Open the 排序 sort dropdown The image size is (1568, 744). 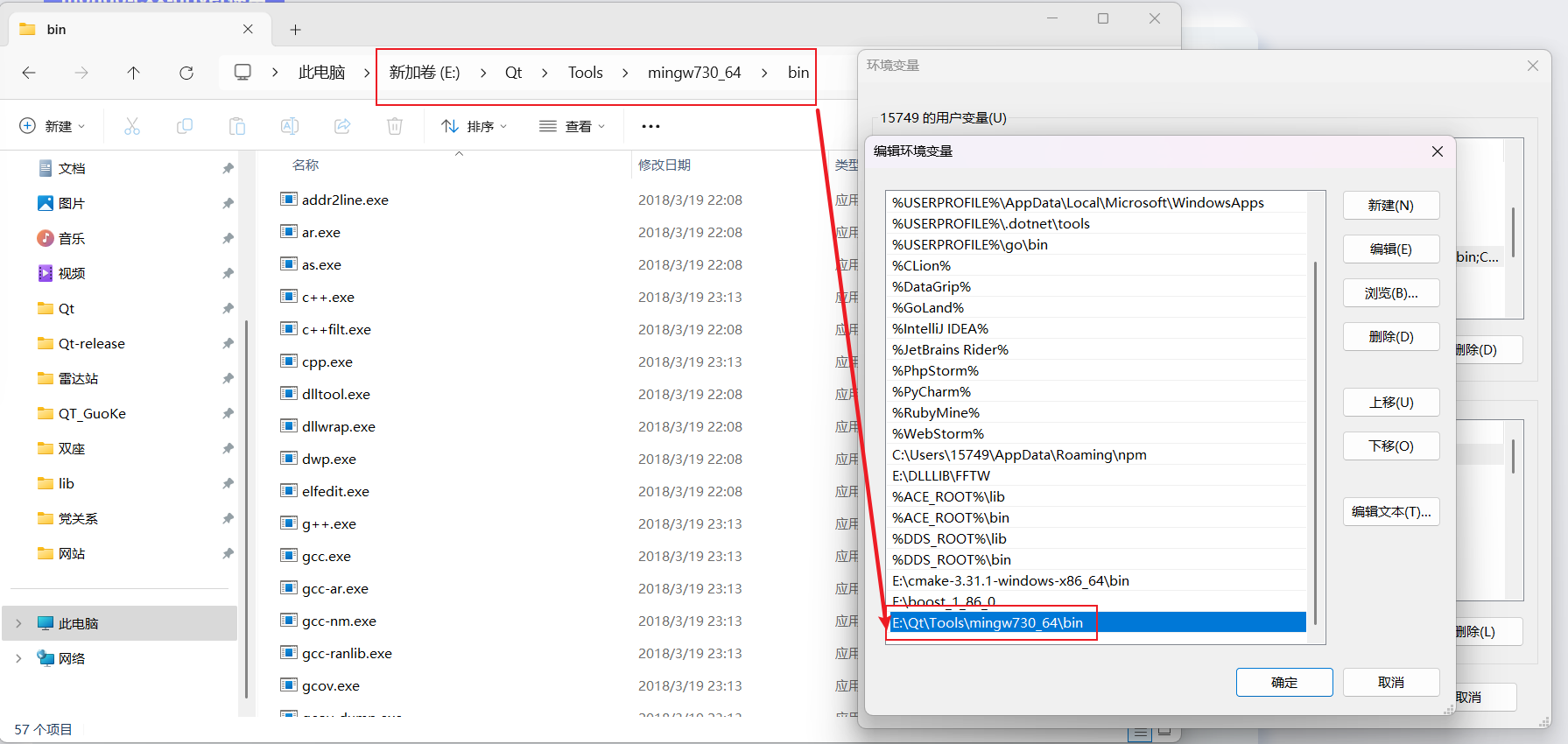coord(475,126)
